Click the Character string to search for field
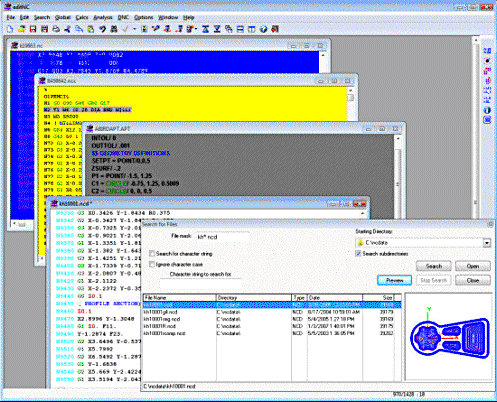Viewport: 497px width, 402px height. pyautogui.click(x=201, y=284)
